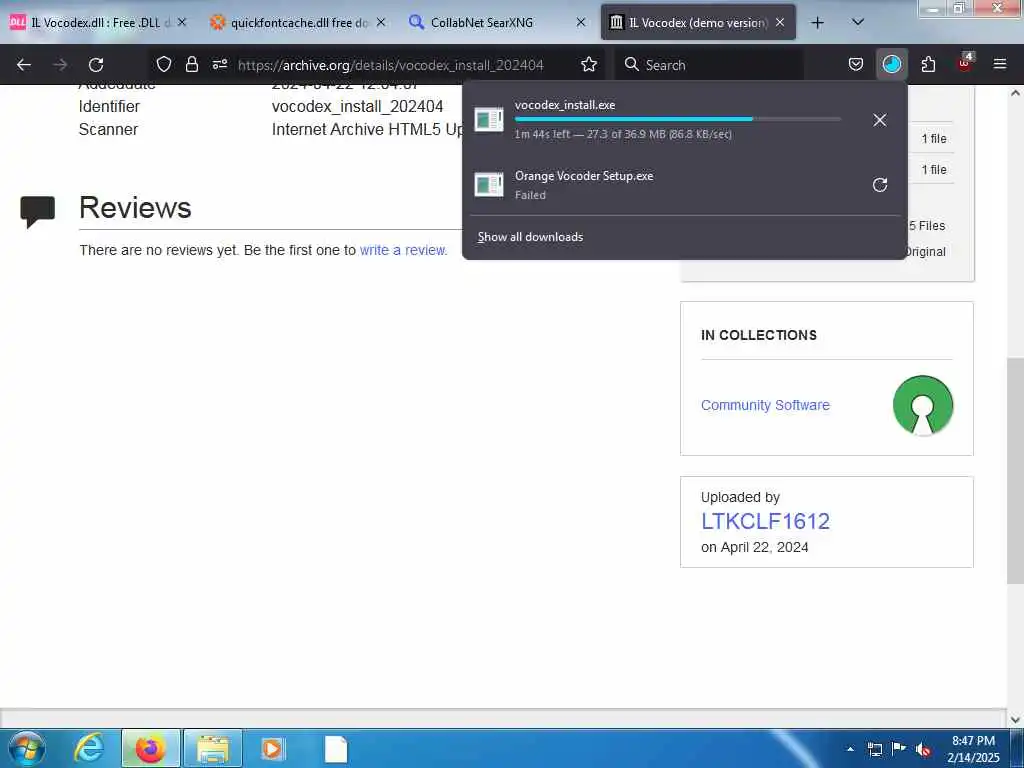Viewport: 1024px width, 768px height.
Task: Click the page vertical scrollbar thumb
Action: pos(1015,470)
